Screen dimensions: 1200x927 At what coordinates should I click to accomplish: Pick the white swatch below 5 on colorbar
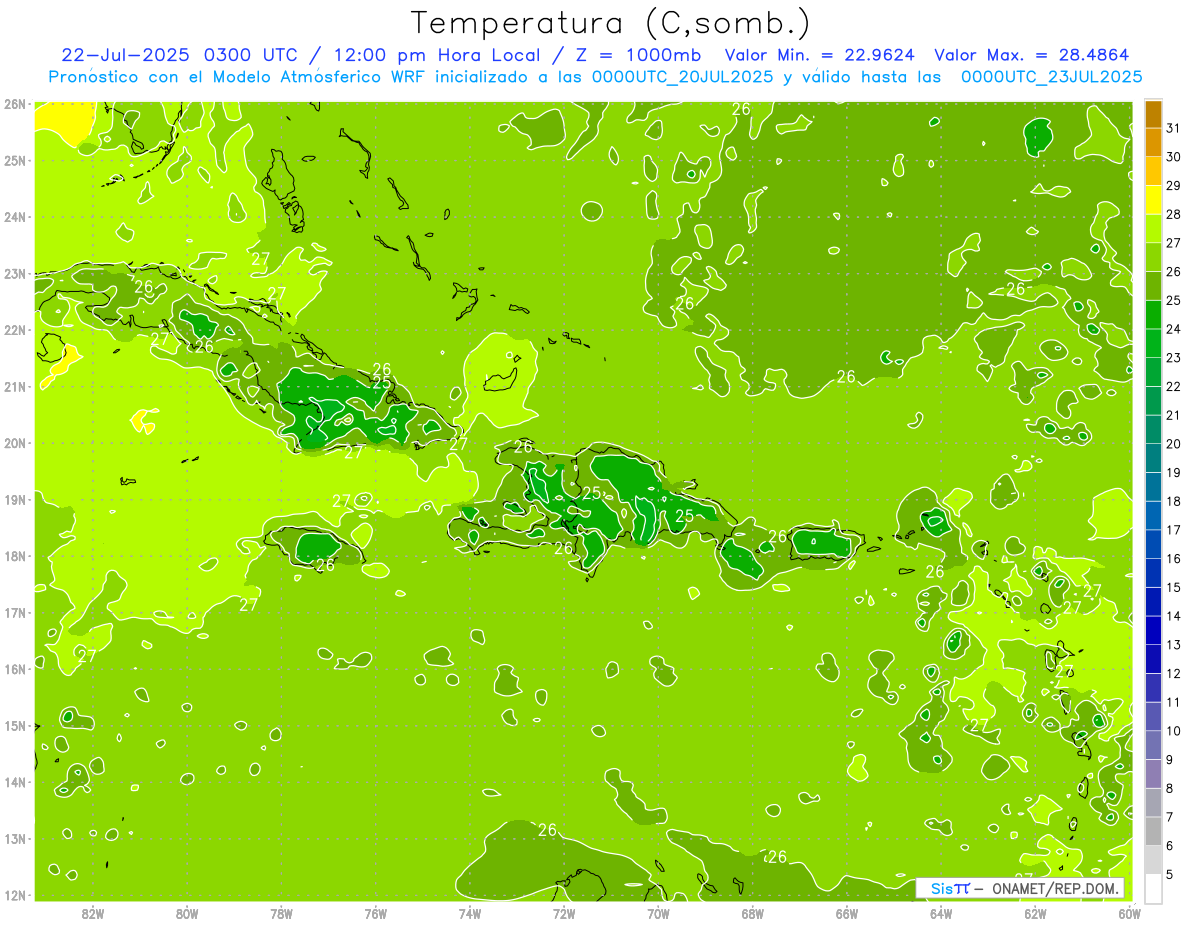[x=1153, y=888]
